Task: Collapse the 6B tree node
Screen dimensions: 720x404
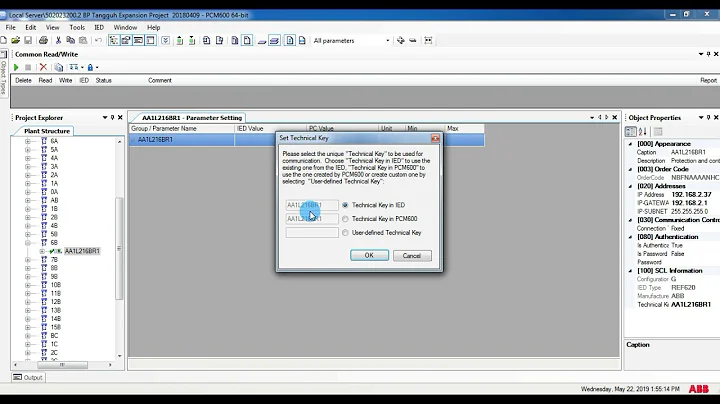Action: point(28,242)
